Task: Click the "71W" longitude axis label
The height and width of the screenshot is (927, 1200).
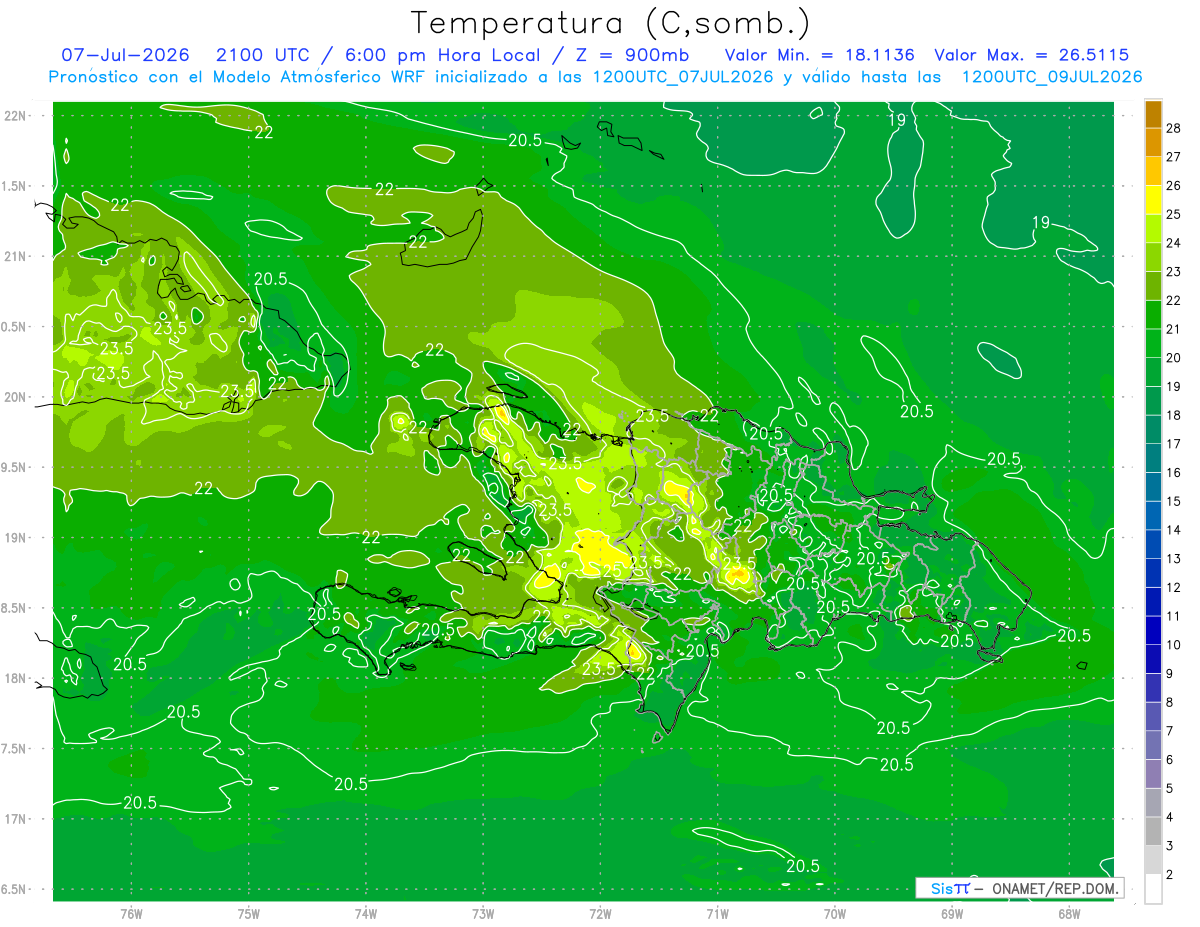Action: click(x=717, y=915)
